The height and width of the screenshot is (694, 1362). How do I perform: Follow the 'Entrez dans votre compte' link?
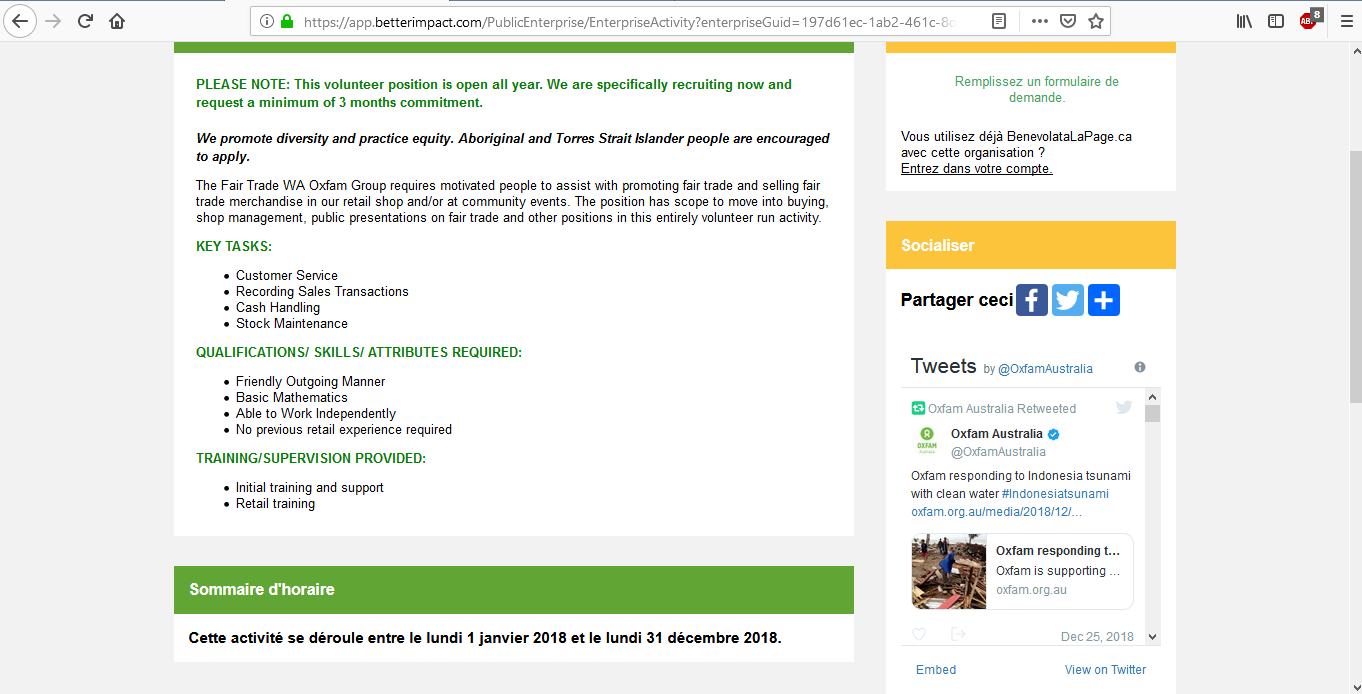tap(977, 169)
